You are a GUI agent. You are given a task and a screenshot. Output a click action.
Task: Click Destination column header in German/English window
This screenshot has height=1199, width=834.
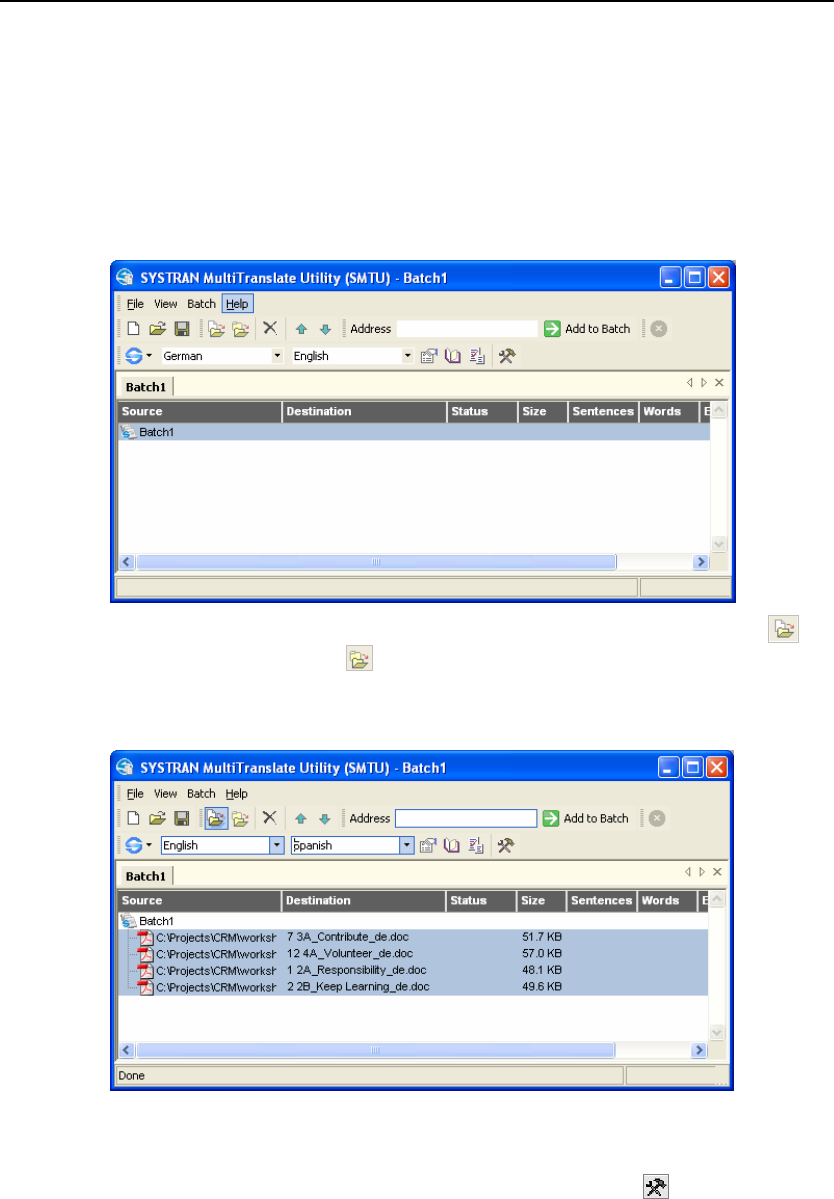pos(364,411)
